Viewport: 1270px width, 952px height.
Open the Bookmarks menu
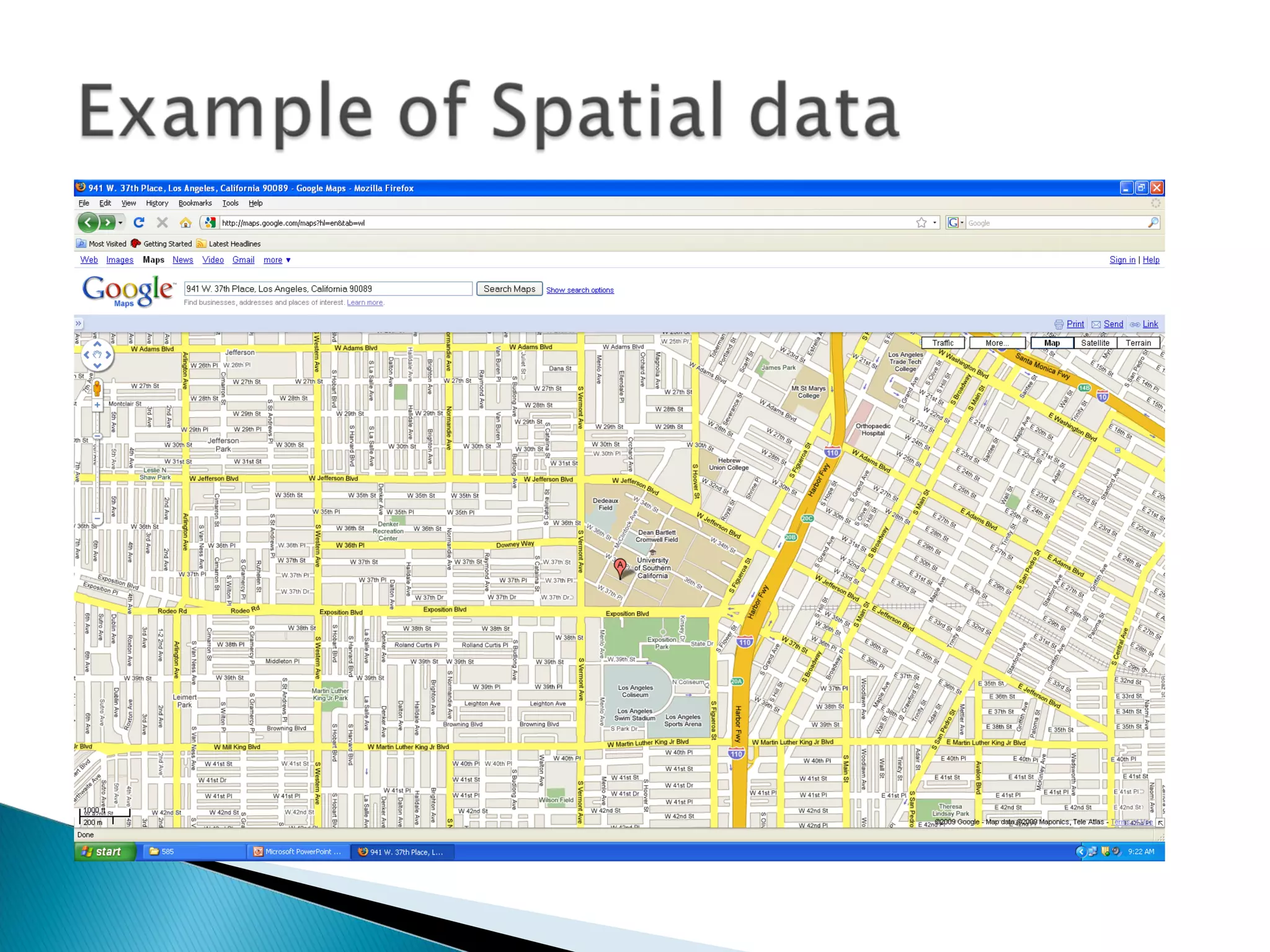point(195,203)
